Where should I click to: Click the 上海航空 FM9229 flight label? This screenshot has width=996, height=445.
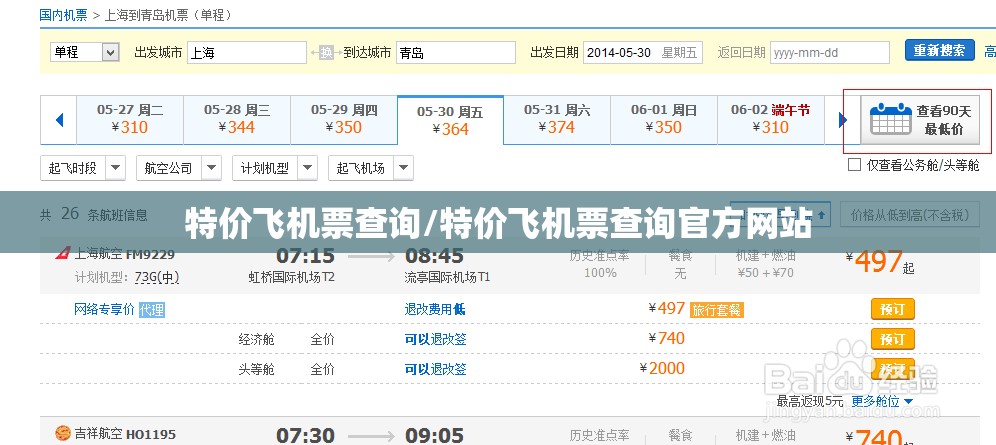124,255
